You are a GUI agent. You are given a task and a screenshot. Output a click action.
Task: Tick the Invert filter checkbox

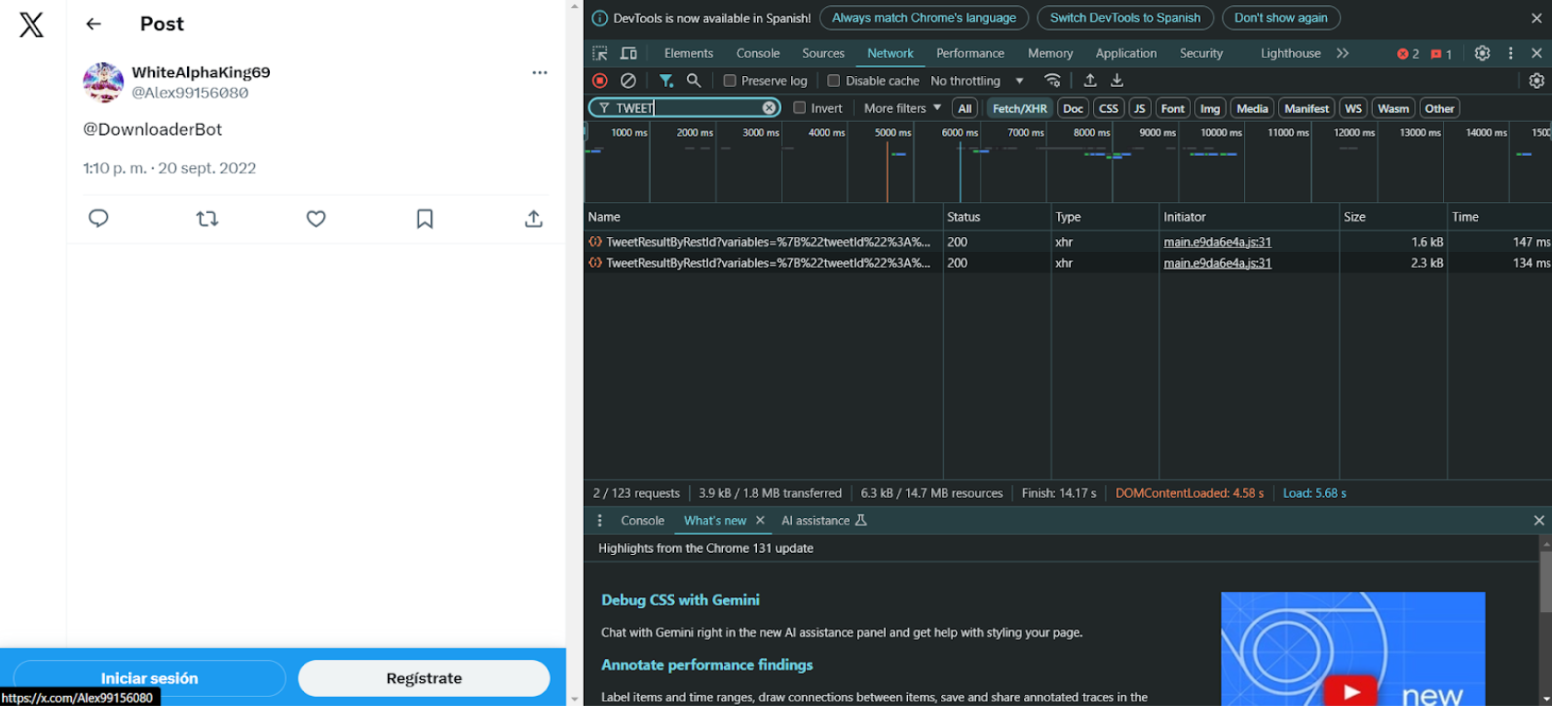(800, 108)
